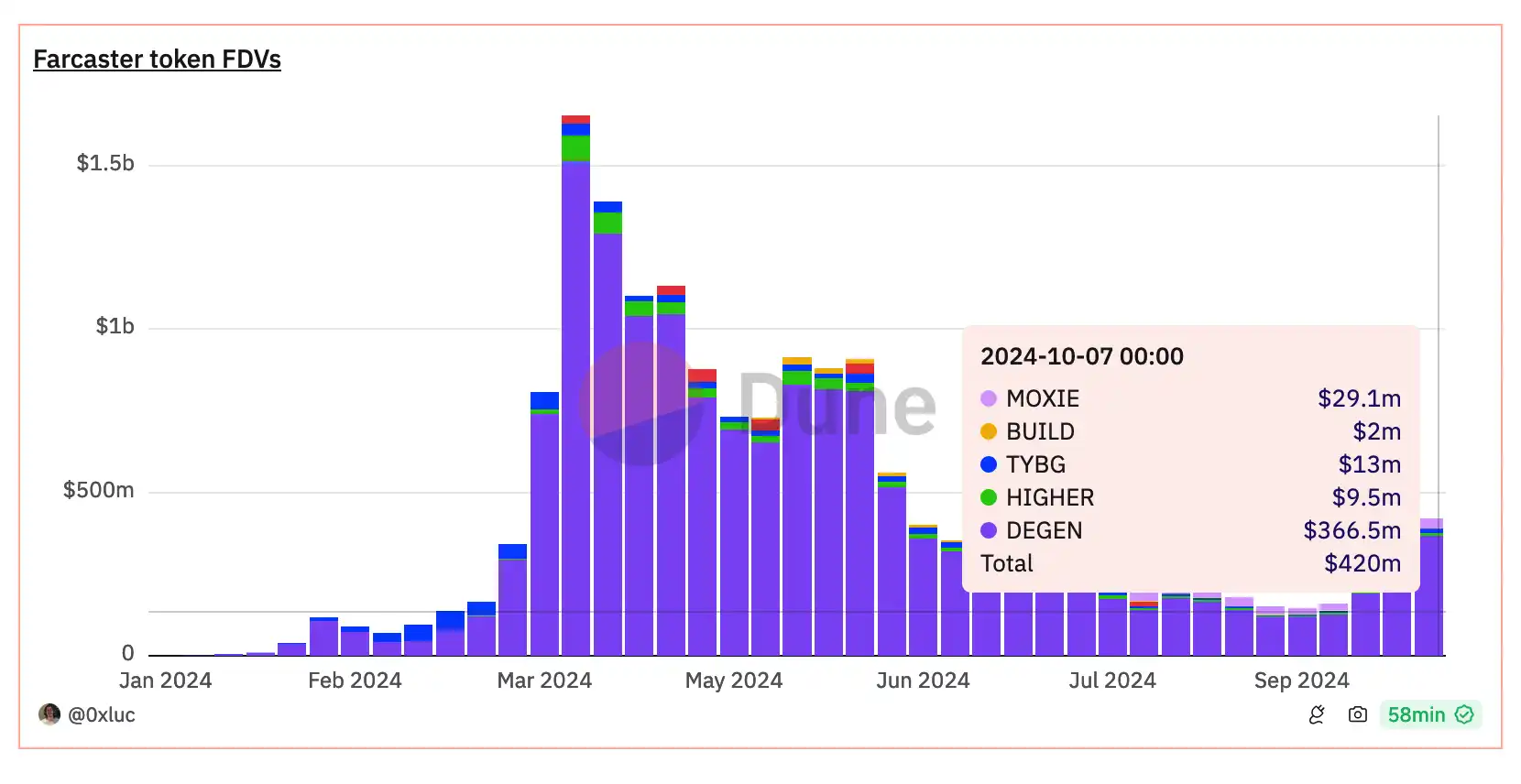The image size is (1521, 784).
Task: Click the plug-shaped API icon
Action: point(1317,714)
